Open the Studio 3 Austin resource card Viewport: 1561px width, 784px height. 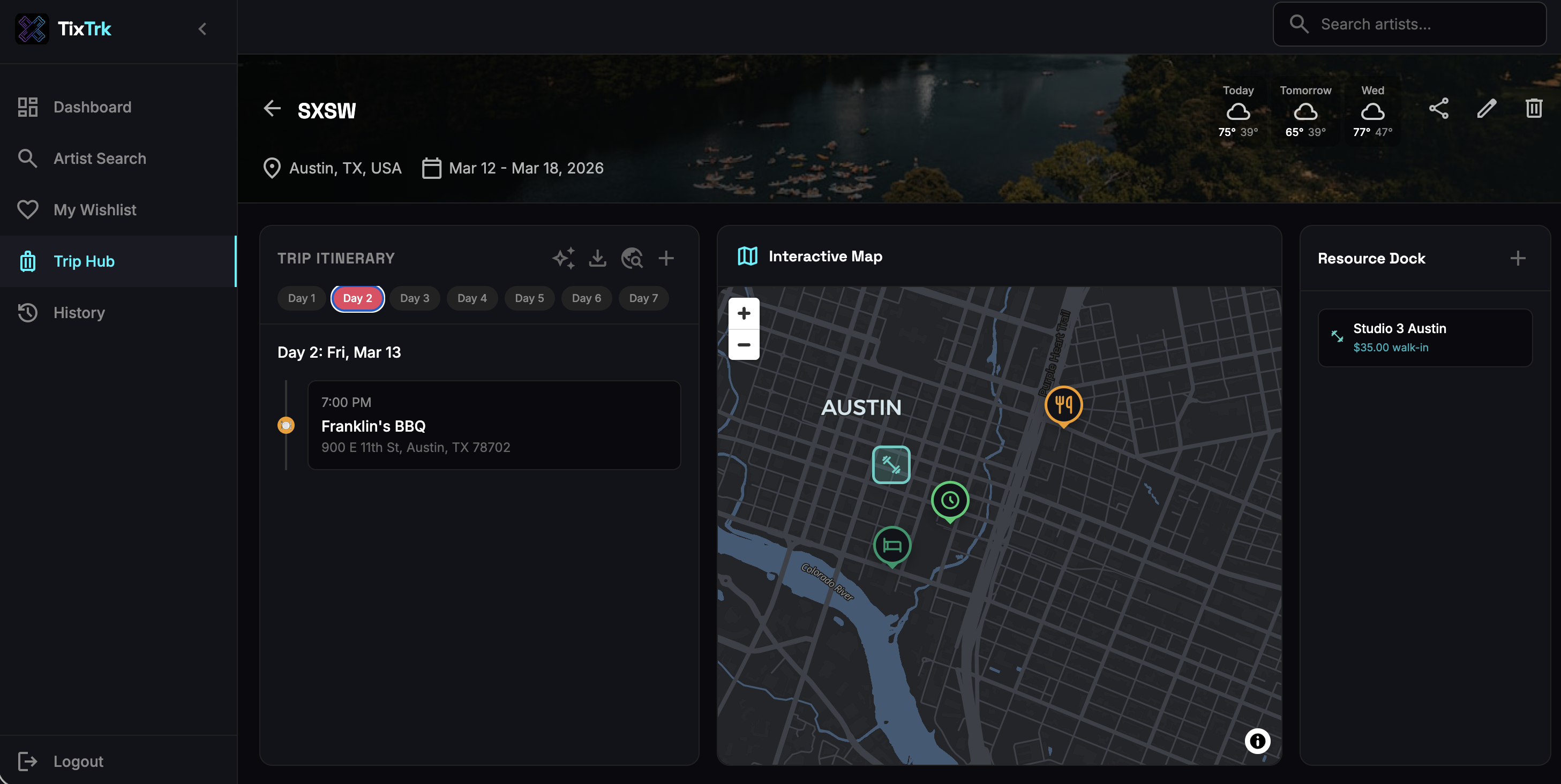[x=1425, y=337]
